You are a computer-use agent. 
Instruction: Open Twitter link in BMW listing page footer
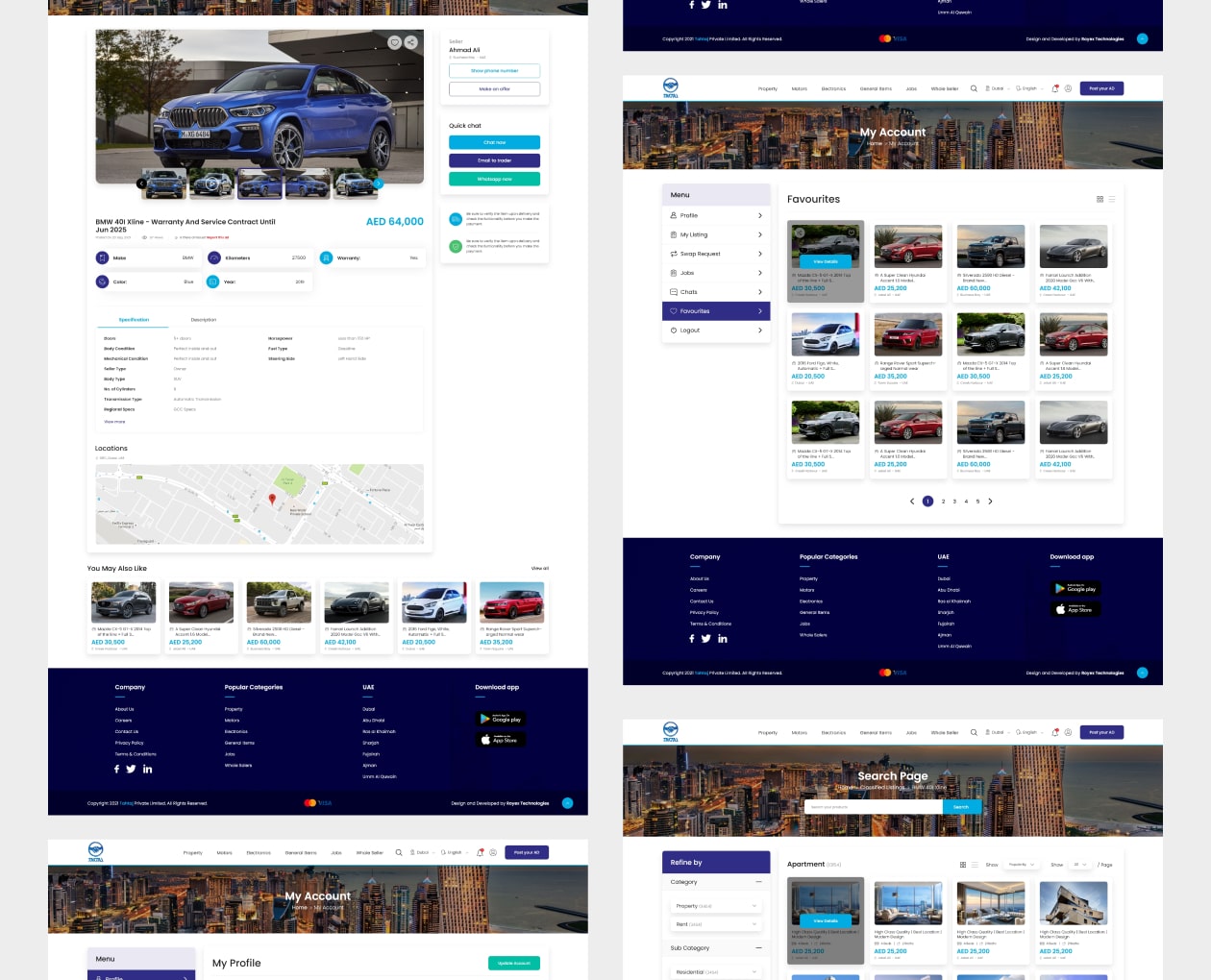(x=132, y=769)
